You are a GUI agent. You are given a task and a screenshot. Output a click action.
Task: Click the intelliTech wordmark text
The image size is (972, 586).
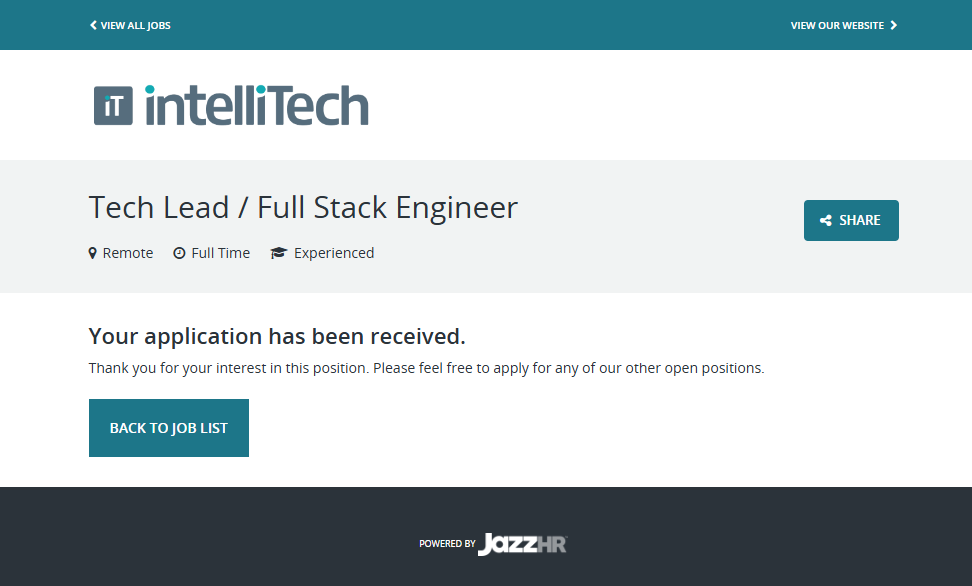coord(257,105)
